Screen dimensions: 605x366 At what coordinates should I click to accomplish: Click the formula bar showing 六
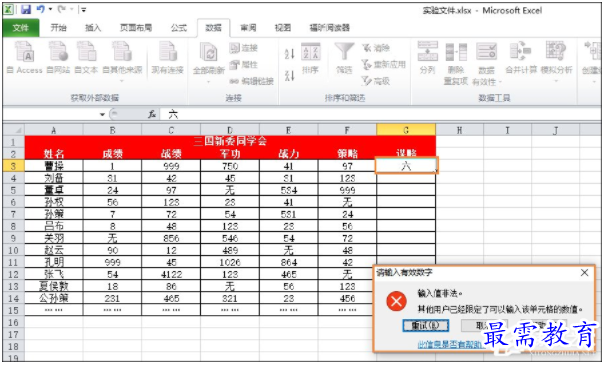(380, 114)
